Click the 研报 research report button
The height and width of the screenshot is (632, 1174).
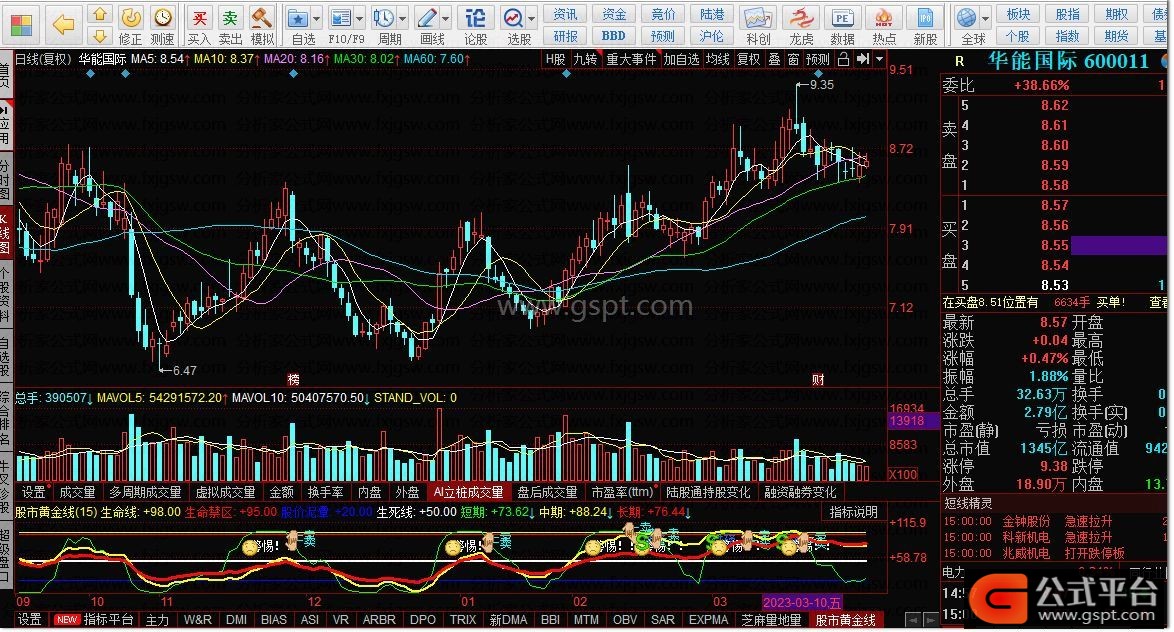point(565,35)
